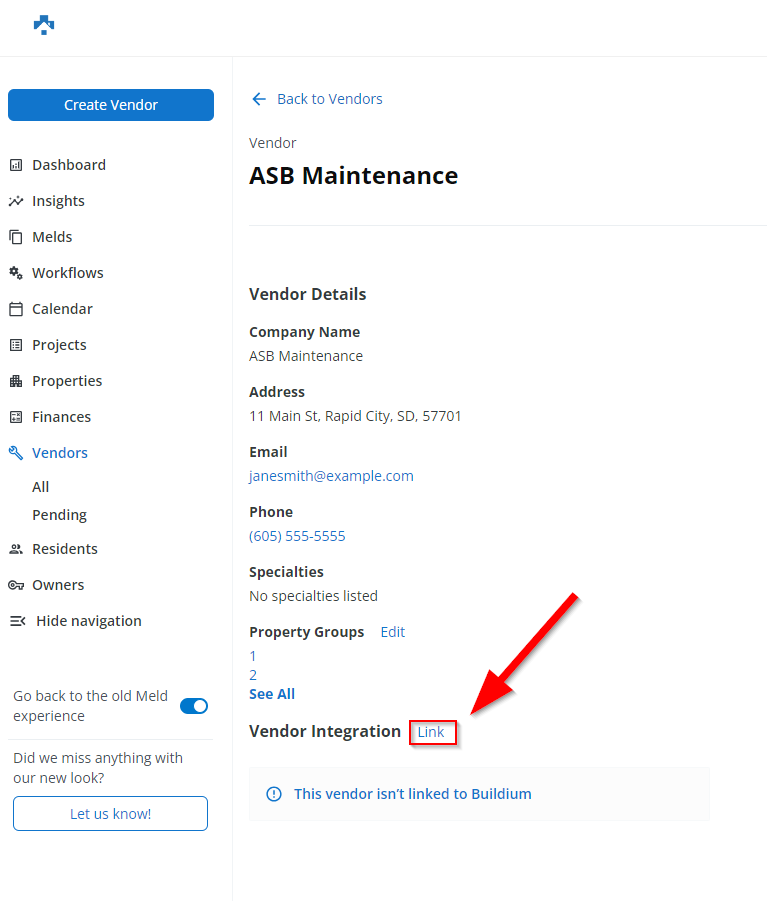Viewport: 767px width, 901px height.
Task: Collapse sidebar with Hide navigation
Action: [x=76, y=621]
